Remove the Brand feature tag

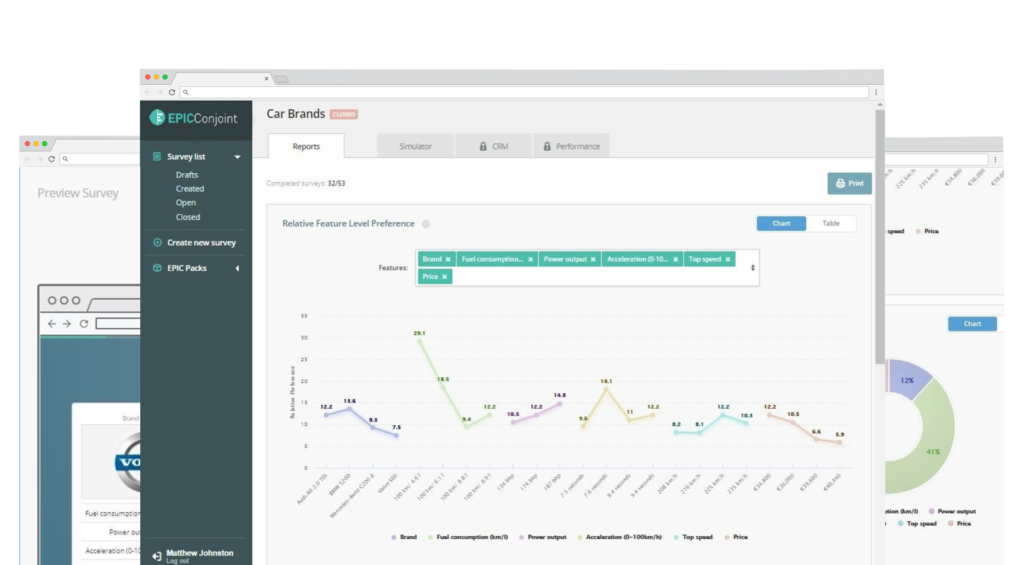(448, 259)
